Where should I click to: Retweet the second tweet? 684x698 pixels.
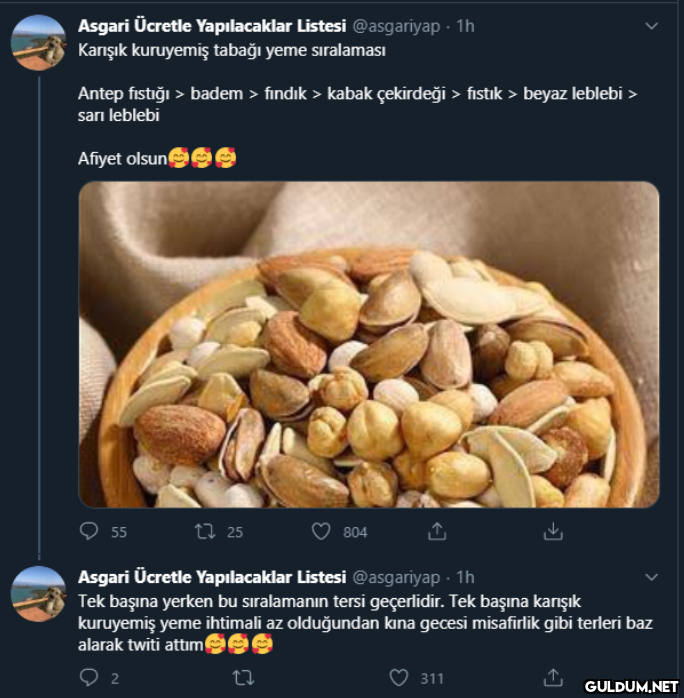tap(243, 678)
